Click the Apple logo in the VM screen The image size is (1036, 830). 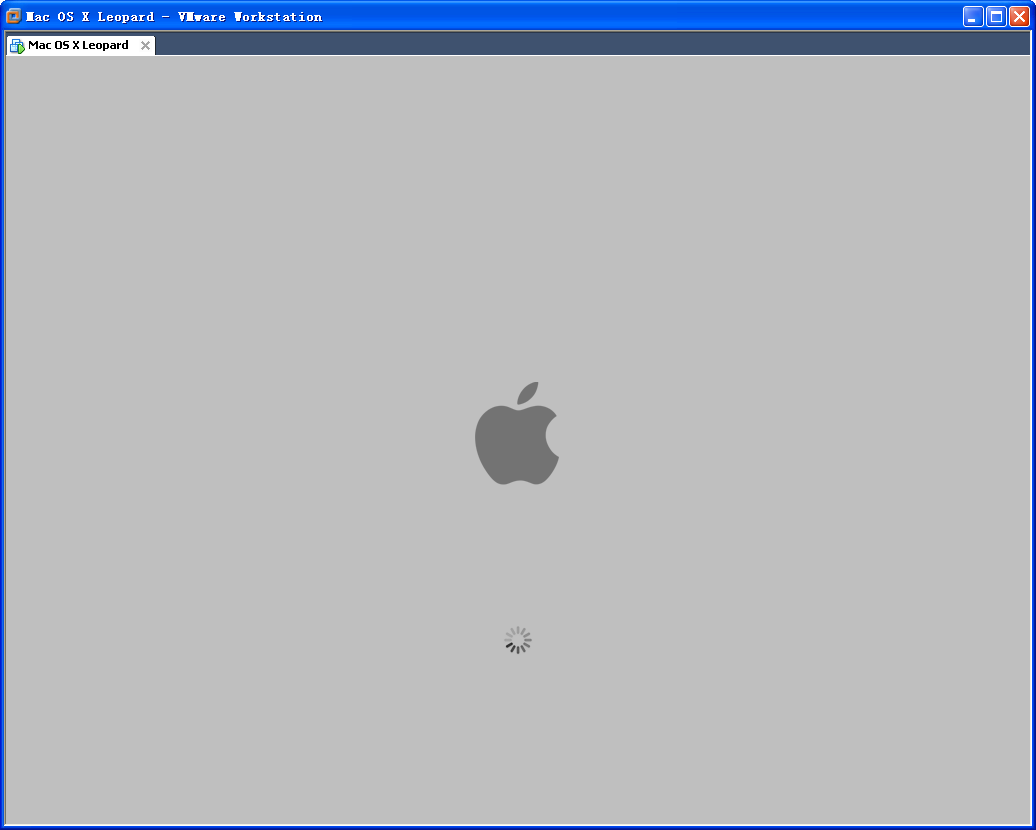(517, 433)
